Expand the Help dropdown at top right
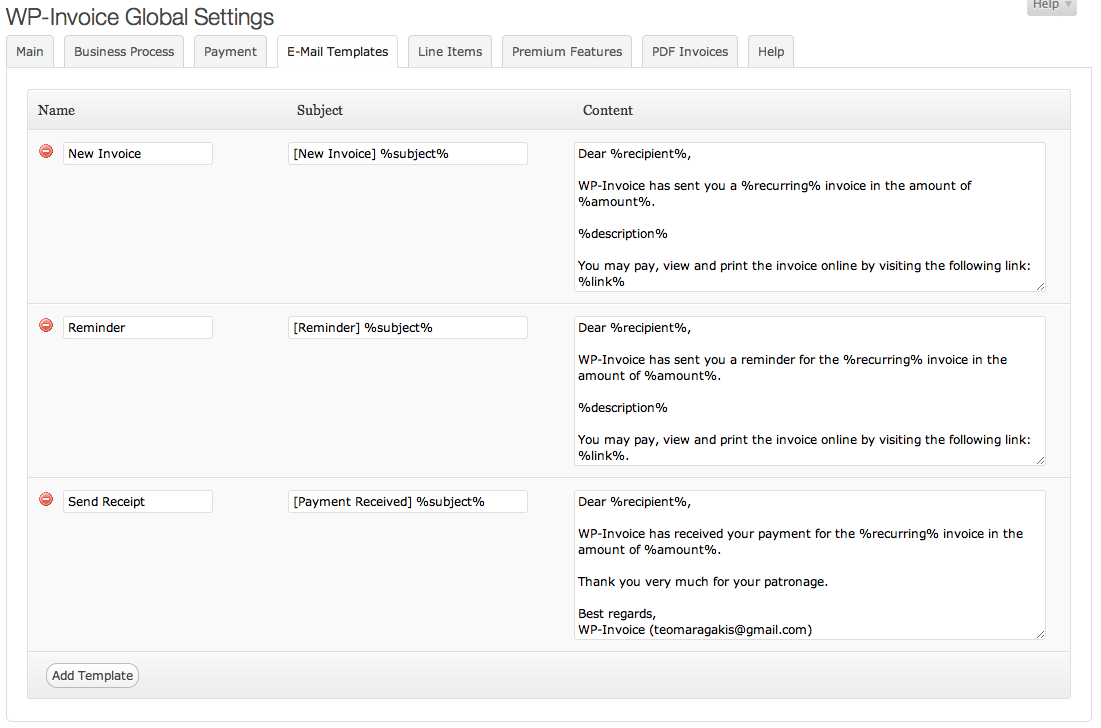 1051,6
